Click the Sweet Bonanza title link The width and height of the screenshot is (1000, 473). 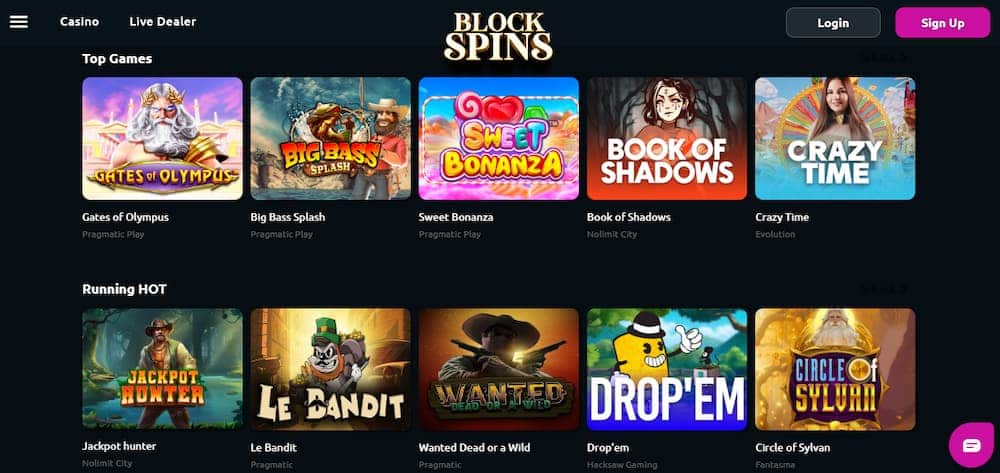(456, 217)
